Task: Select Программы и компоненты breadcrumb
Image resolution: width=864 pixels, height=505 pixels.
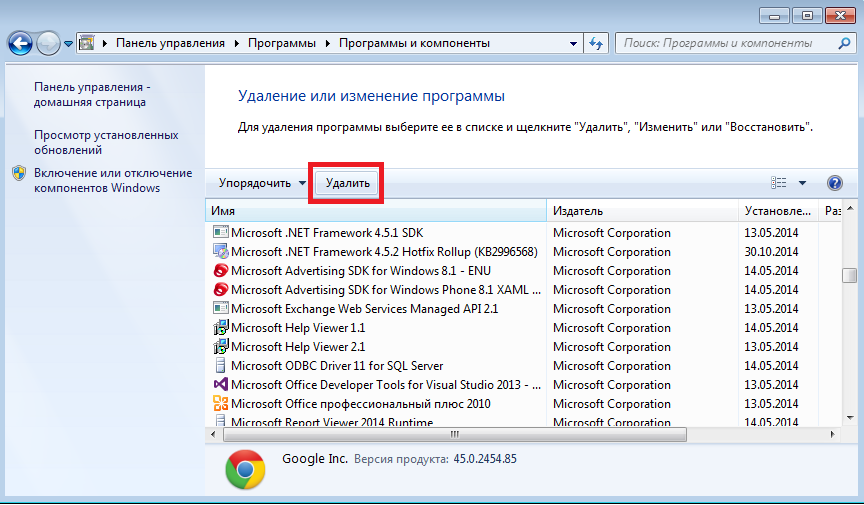Action: [414, 43]
